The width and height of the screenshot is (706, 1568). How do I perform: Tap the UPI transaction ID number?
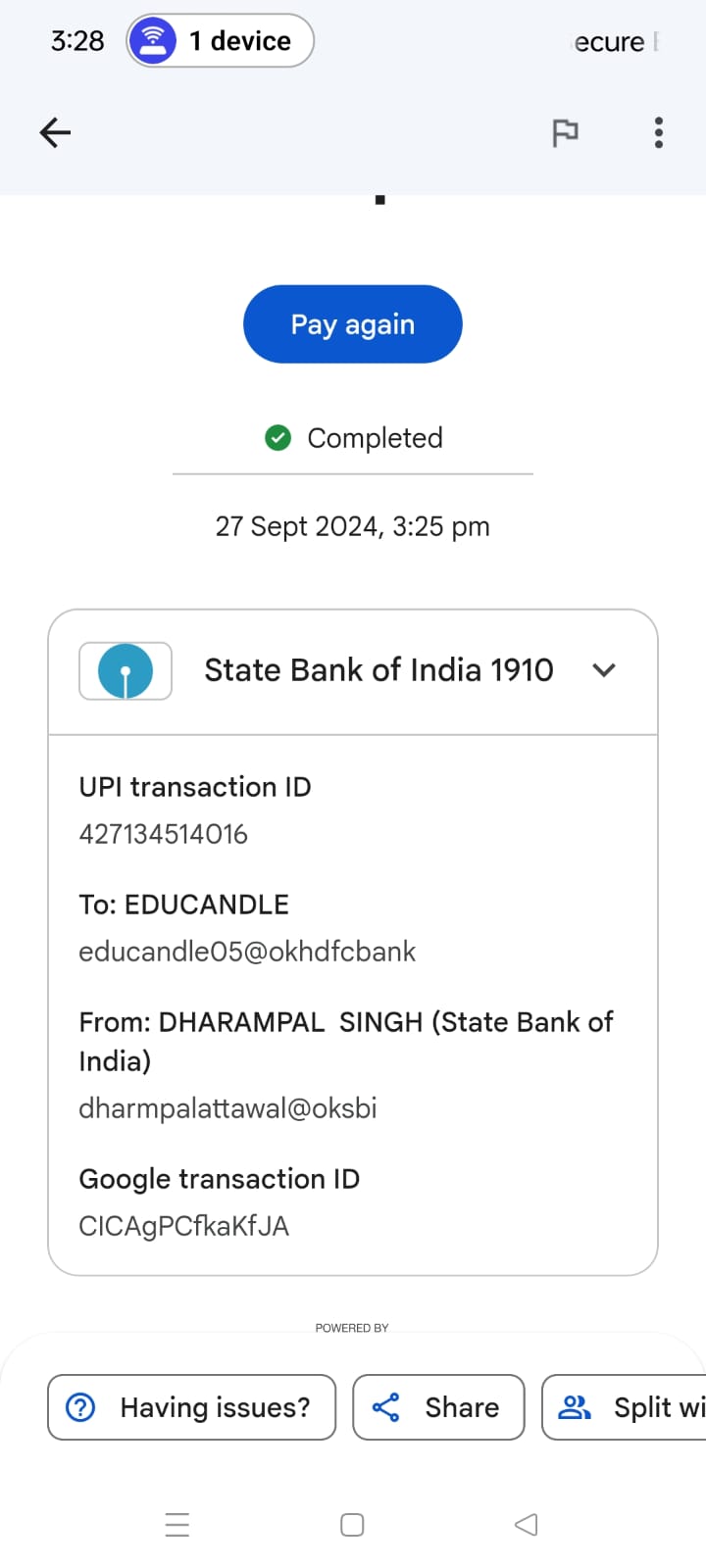point(164,834)
